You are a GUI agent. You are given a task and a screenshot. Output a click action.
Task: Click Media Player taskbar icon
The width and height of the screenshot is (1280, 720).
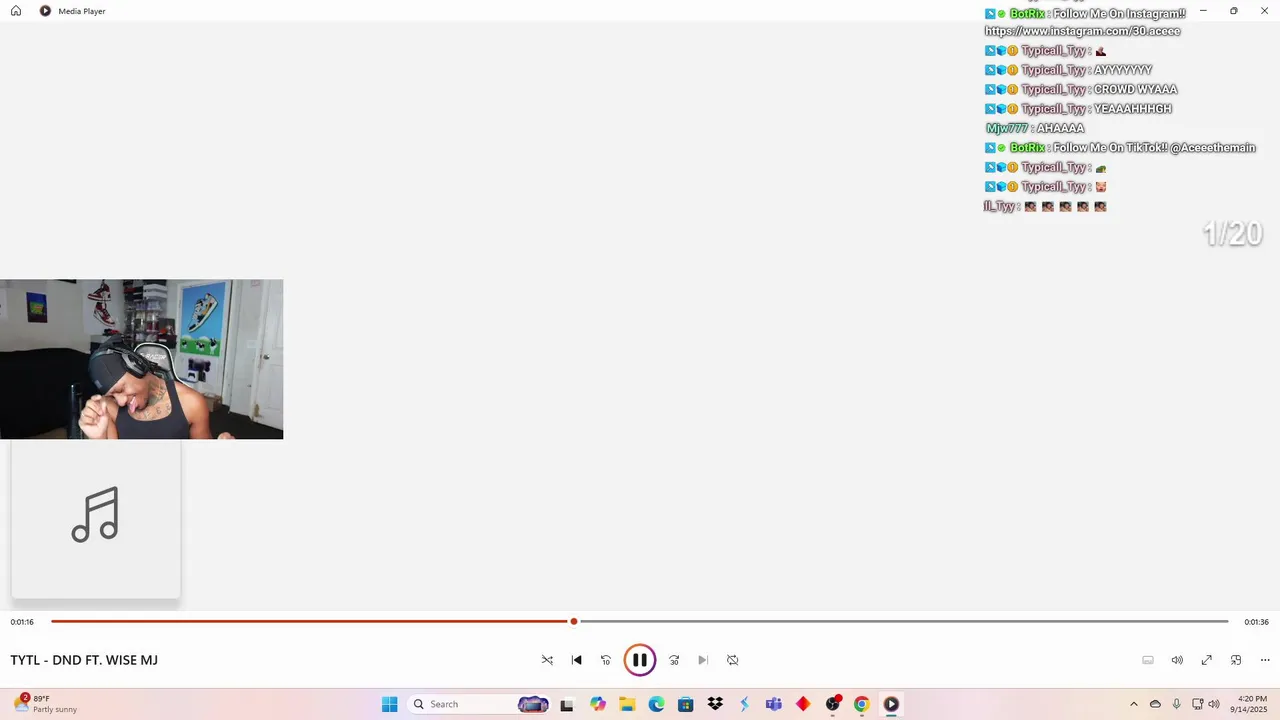click(x=891, y=704)
